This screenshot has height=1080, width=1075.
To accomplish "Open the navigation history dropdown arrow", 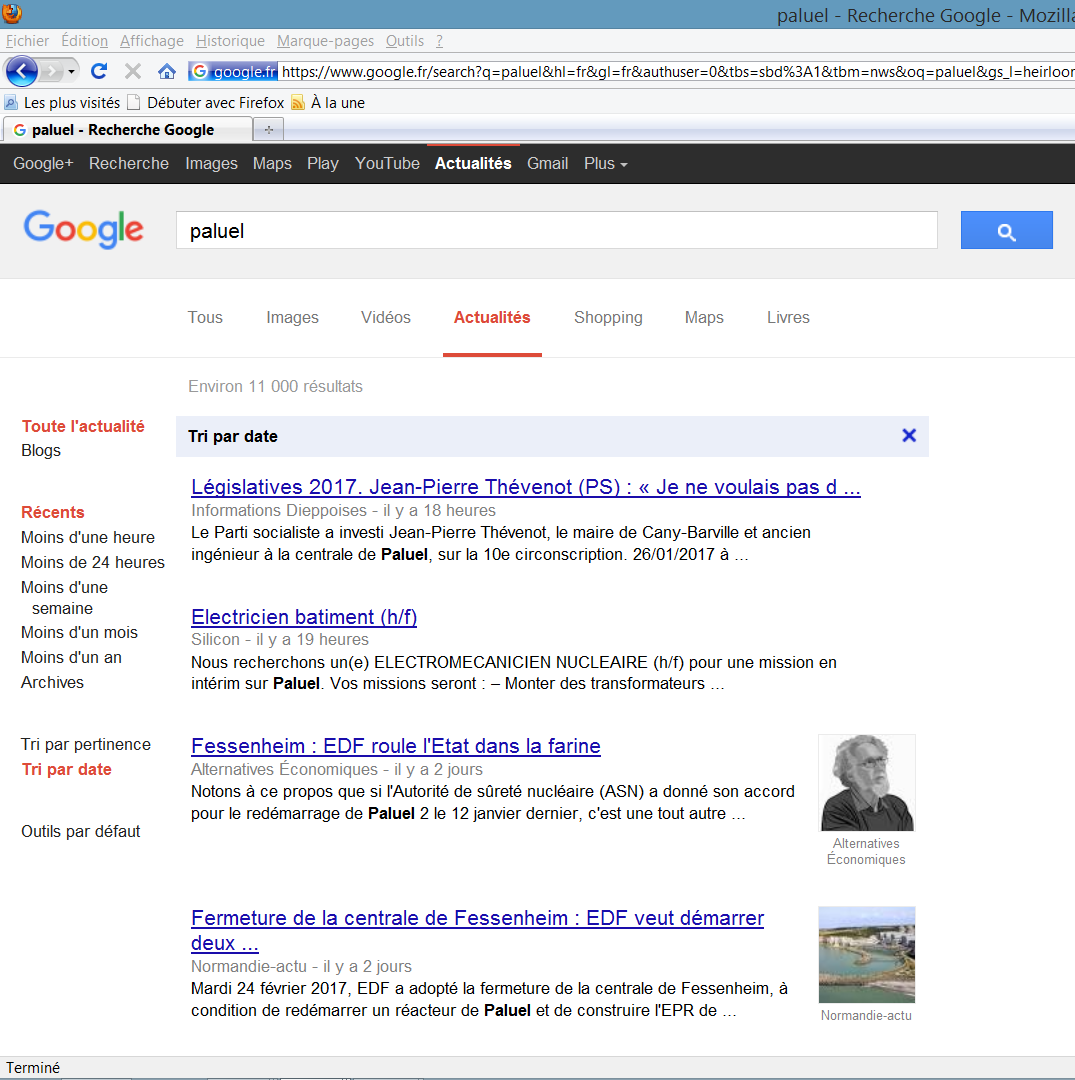I will (x=71, y=71).
